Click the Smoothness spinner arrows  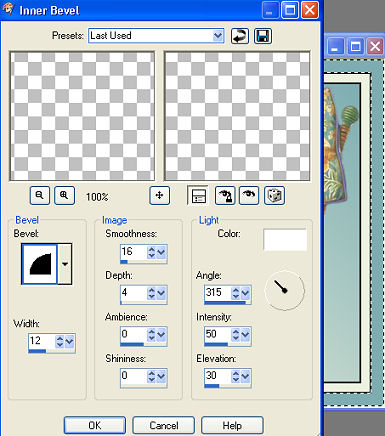(x=152, y=252)
